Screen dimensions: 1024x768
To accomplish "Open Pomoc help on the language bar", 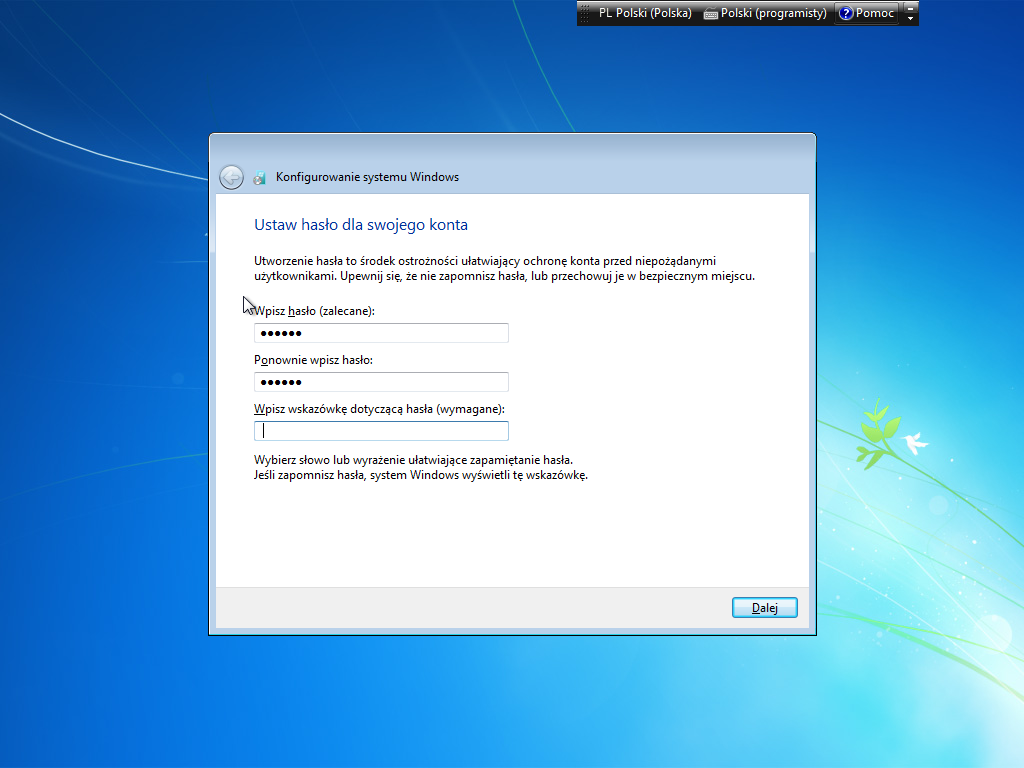I will click(x=867, y=13).
